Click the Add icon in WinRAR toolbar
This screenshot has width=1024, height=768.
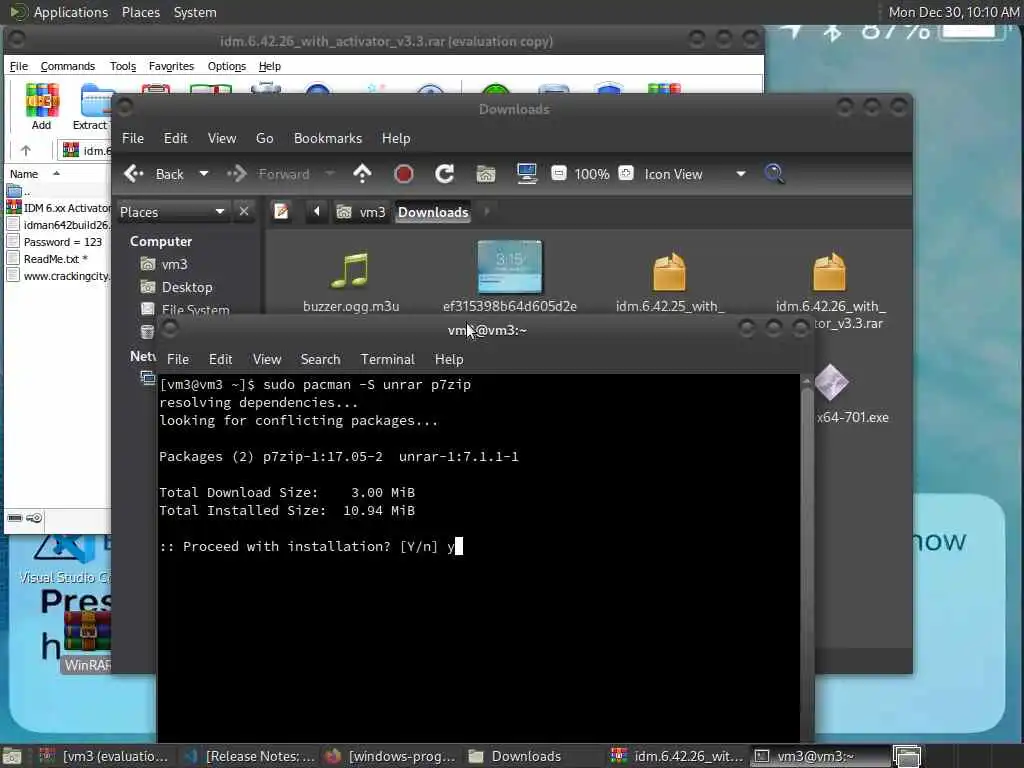[x=42, y=106]
